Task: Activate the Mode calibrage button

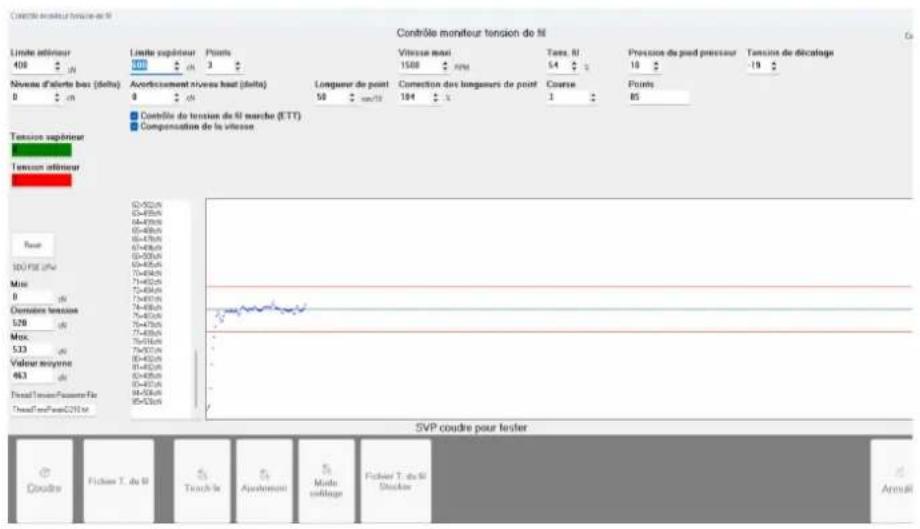Action: pyautogui.click(x=326, y=481)
